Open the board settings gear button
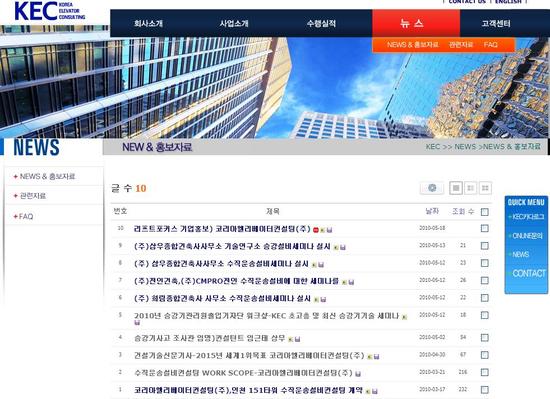This screenshot has width=550, height=399. click(432, 188)
